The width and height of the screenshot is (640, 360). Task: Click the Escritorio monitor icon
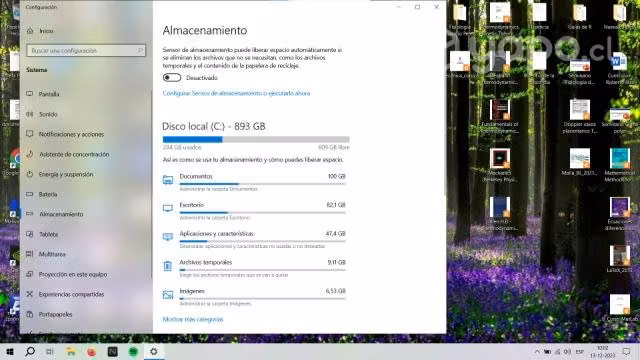(x=168, y=208)
